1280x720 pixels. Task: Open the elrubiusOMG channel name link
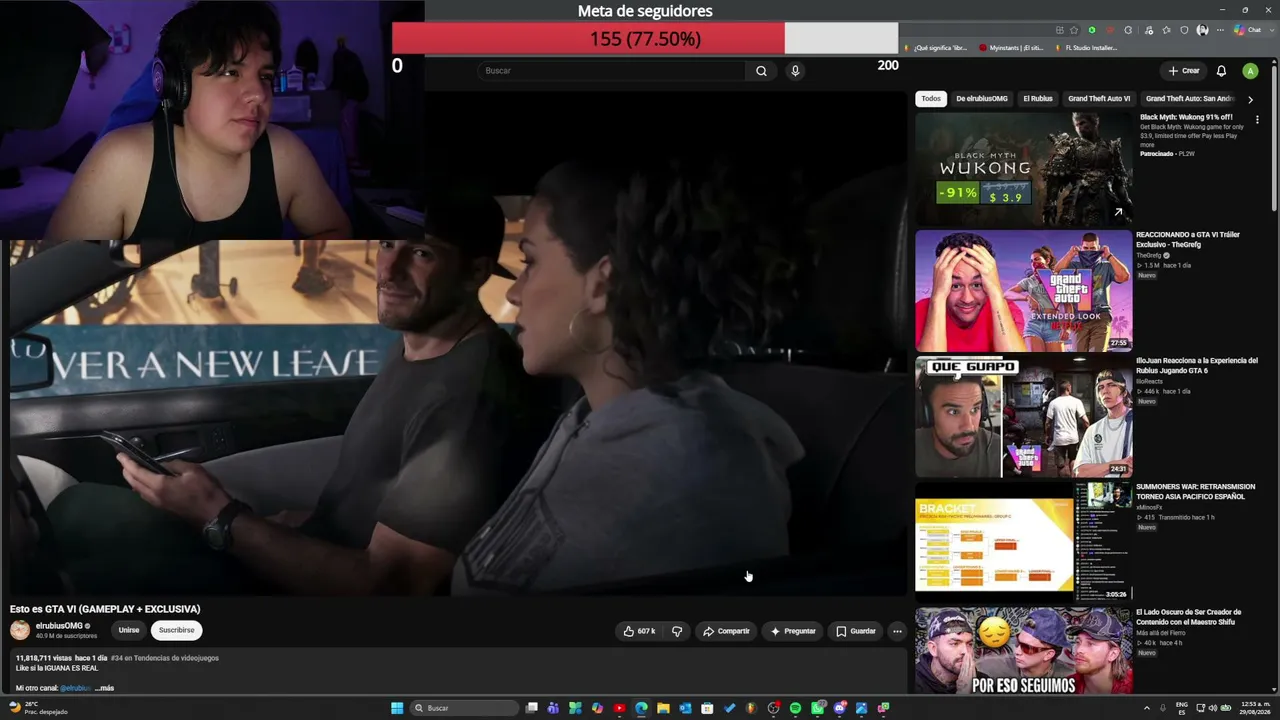(59, 626)
